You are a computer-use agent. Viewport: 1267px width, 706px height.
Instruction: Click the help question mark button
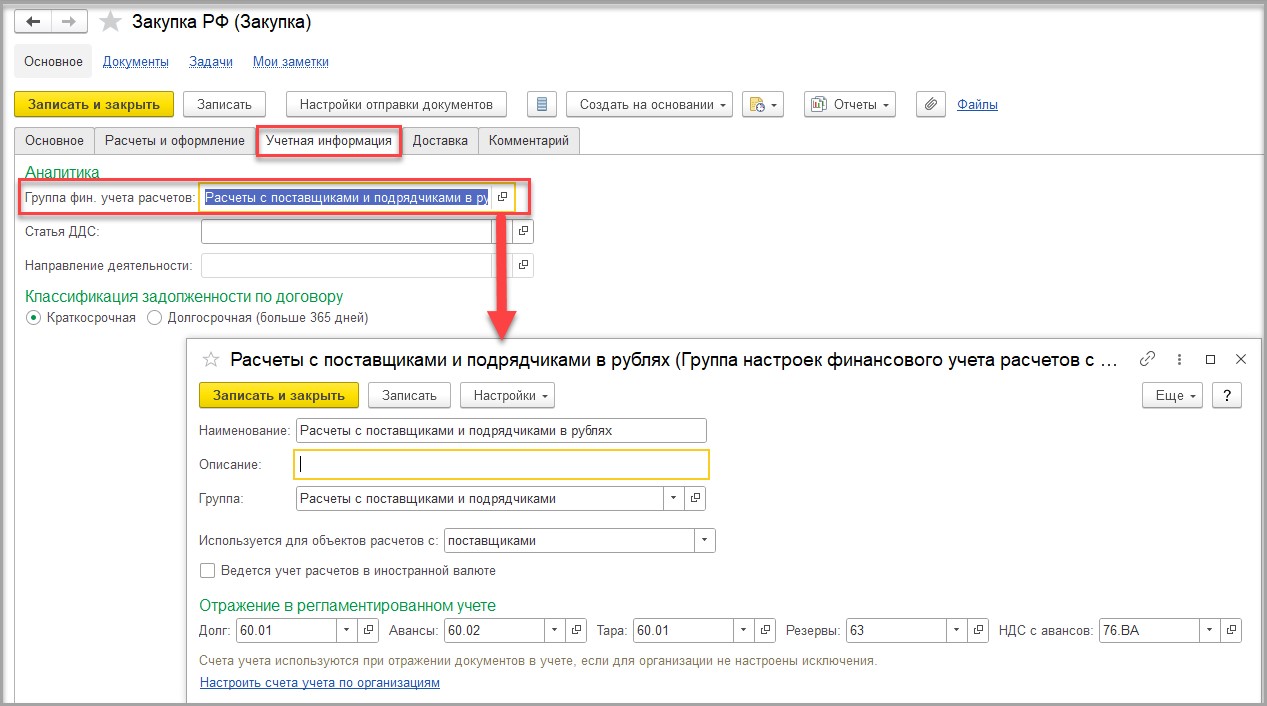(1227, 395)
